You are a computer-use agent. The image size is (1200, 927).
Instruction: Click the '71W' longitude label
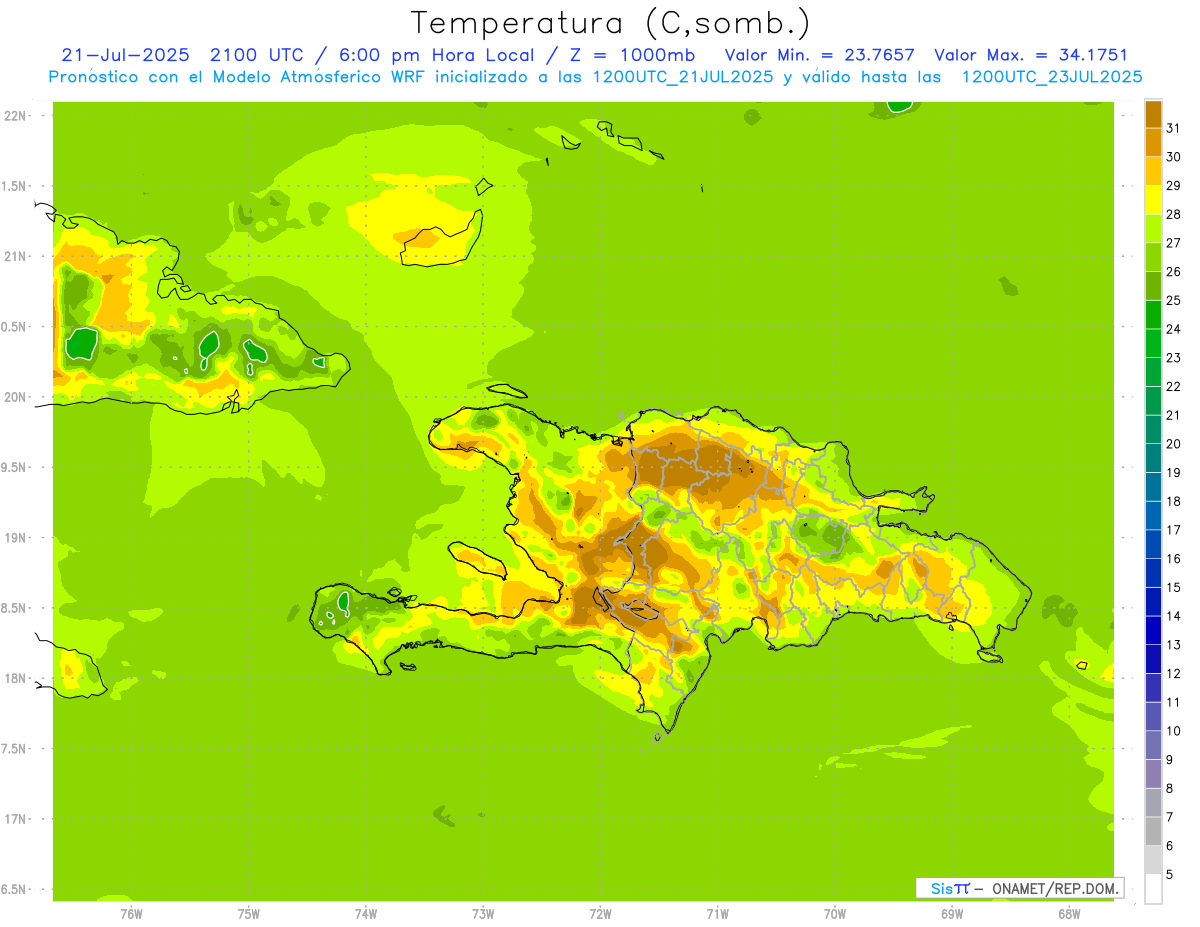click(x=717, y=914)
